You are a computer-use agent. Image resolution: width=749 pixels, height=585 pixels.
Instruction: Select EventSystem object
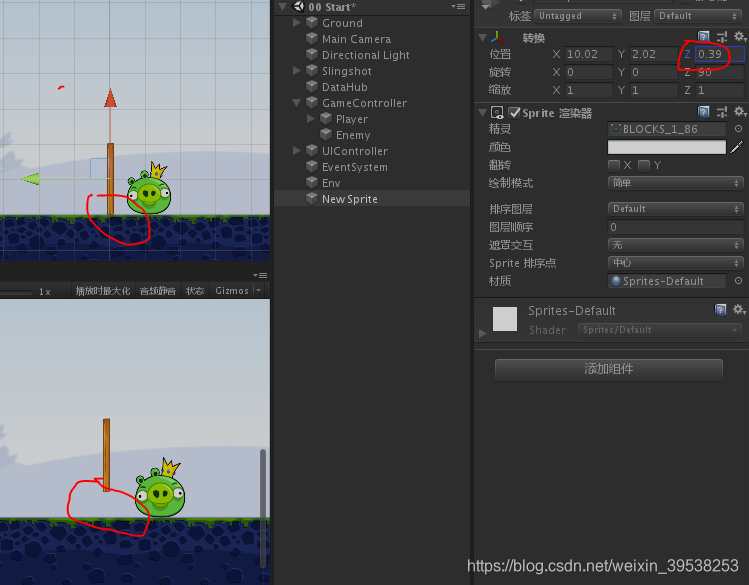click(x=355, y=167)
